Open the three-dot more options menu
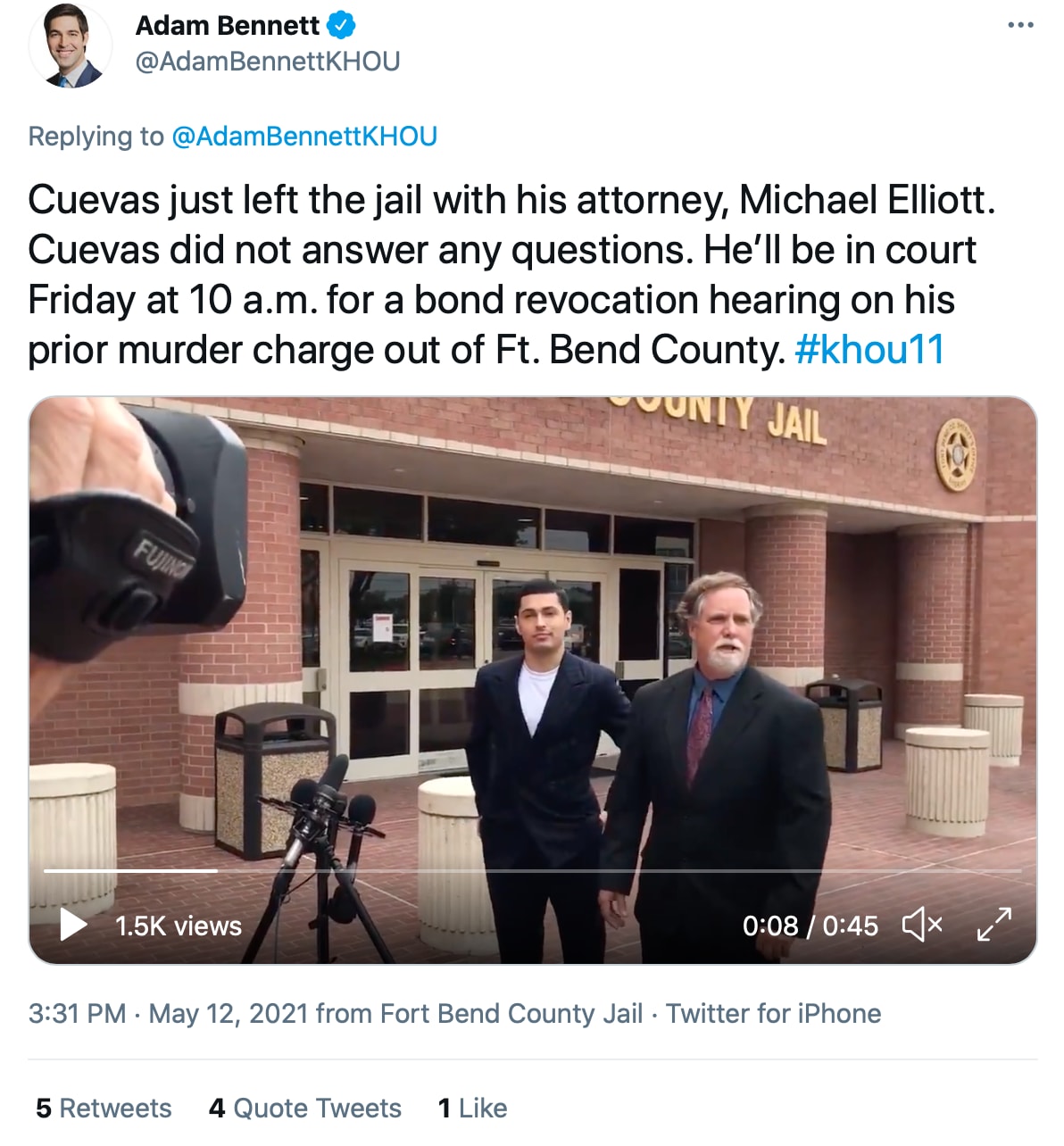This screenshot has height=1146, width=1064. click(1019, 25)
